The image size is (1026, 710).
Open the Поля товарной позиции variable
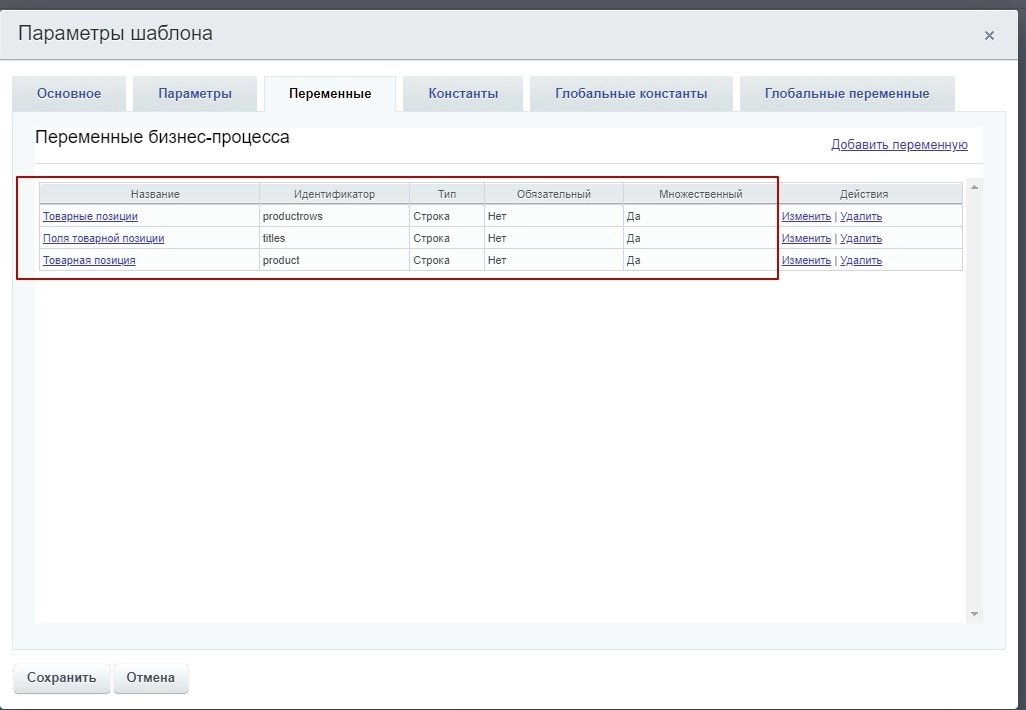point(103,238)
